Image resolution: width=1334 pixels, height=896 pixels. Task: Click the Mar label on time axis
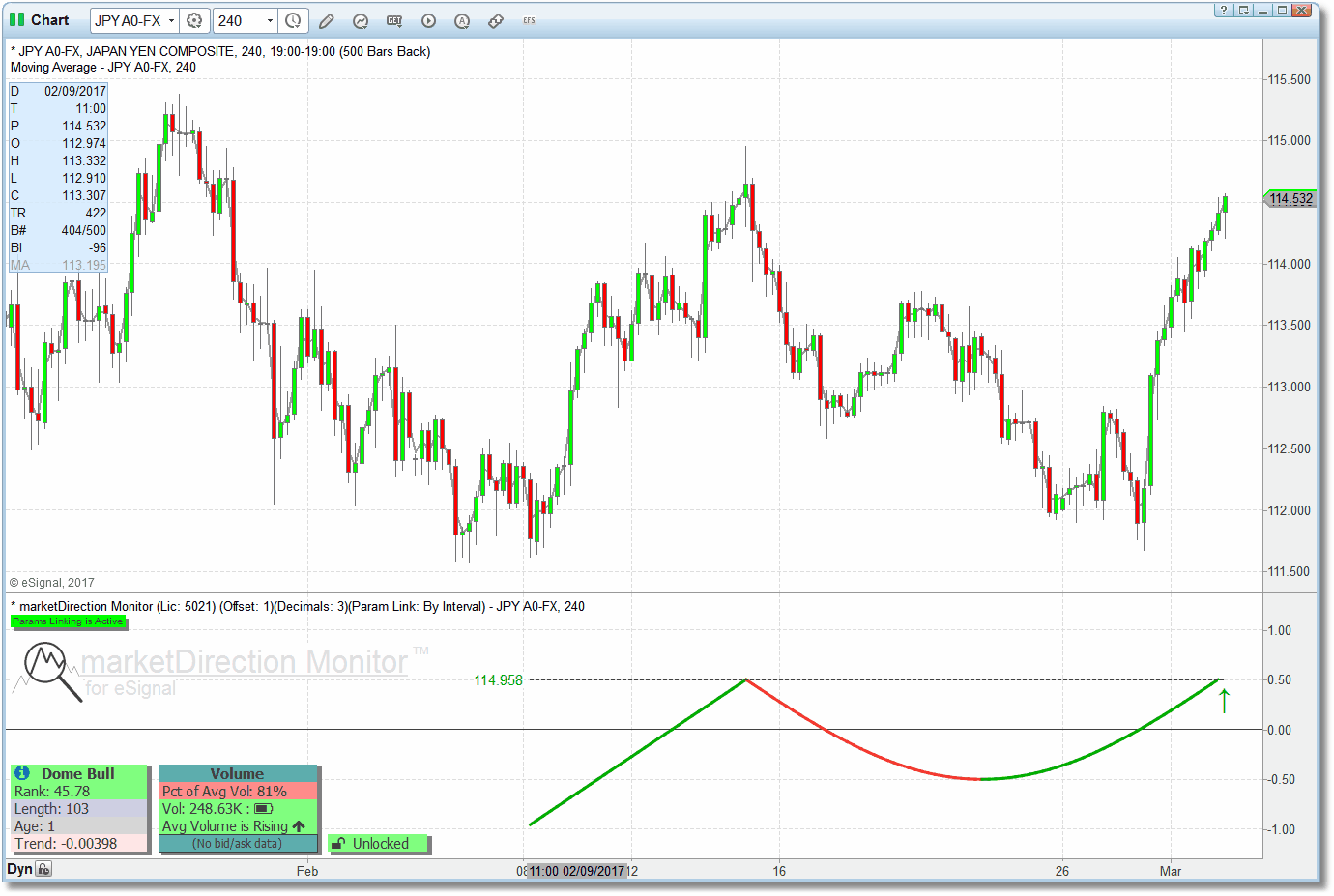point(1171,871)
